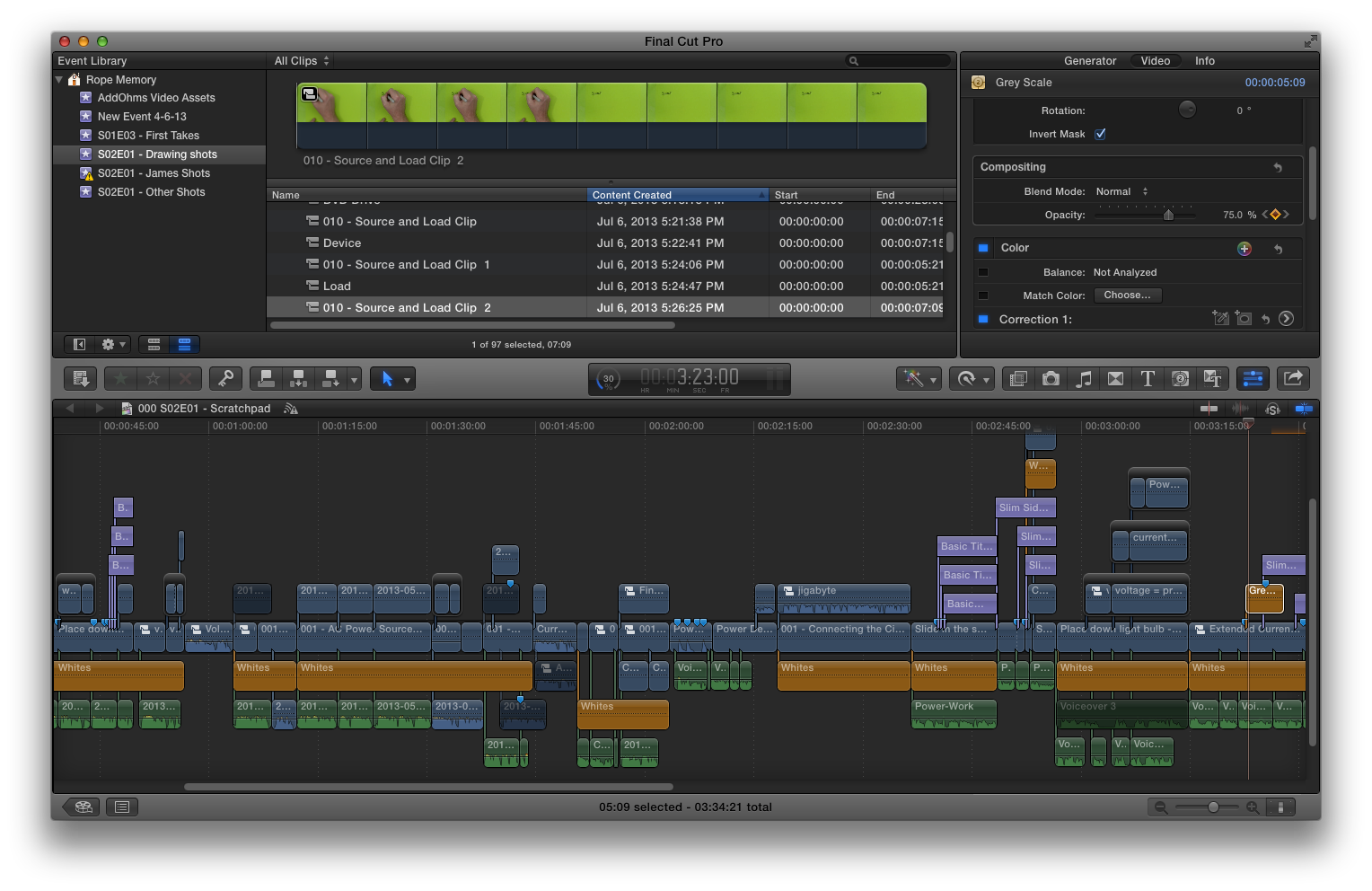Enable the Balance checkbox
The width and height of the screenshot is (1372, 891).
982,272
